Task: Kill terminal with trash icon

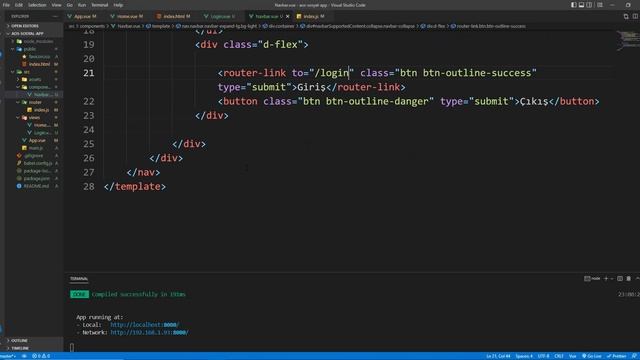Action: [629, 279]
